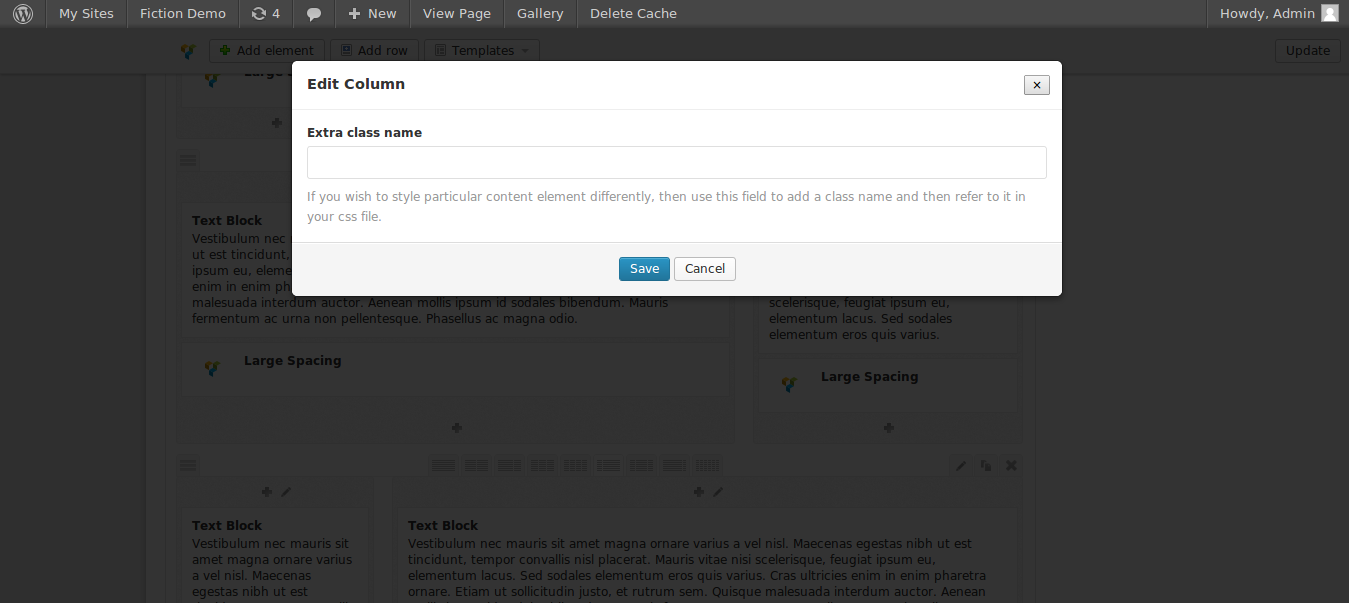This screenshot has height=603, width=1349.
Task: Click the Add row button
Action: [x=374, y=50]
